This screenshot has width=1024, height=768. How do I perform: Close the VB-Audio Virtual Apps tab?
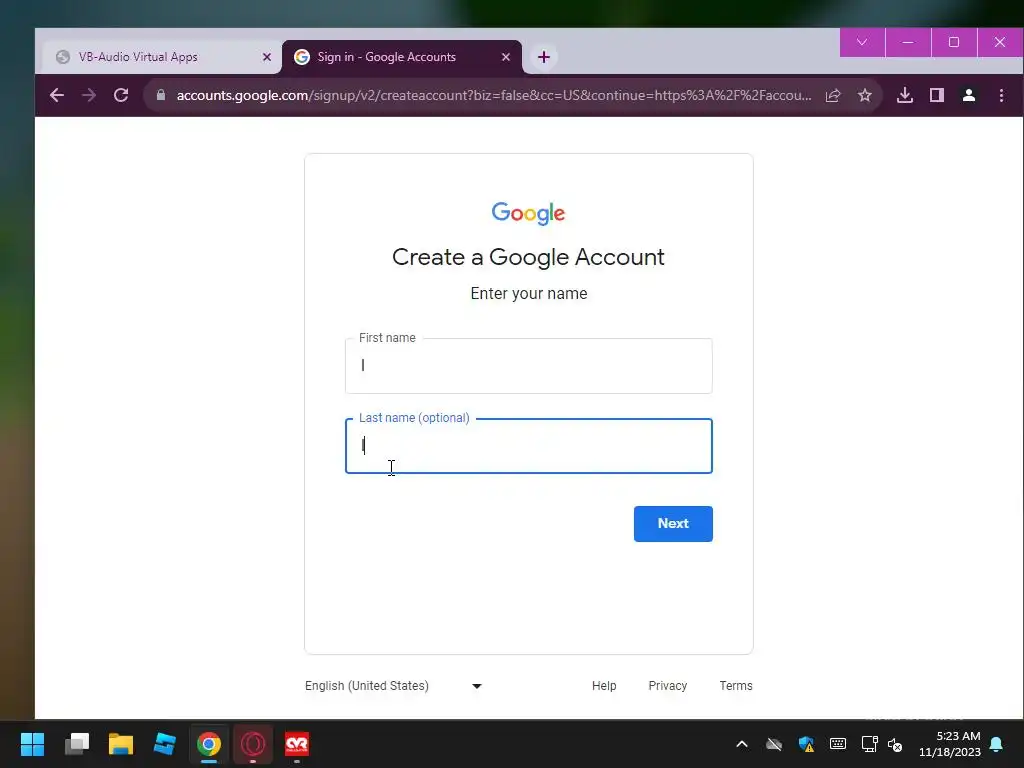click(266, 57)
